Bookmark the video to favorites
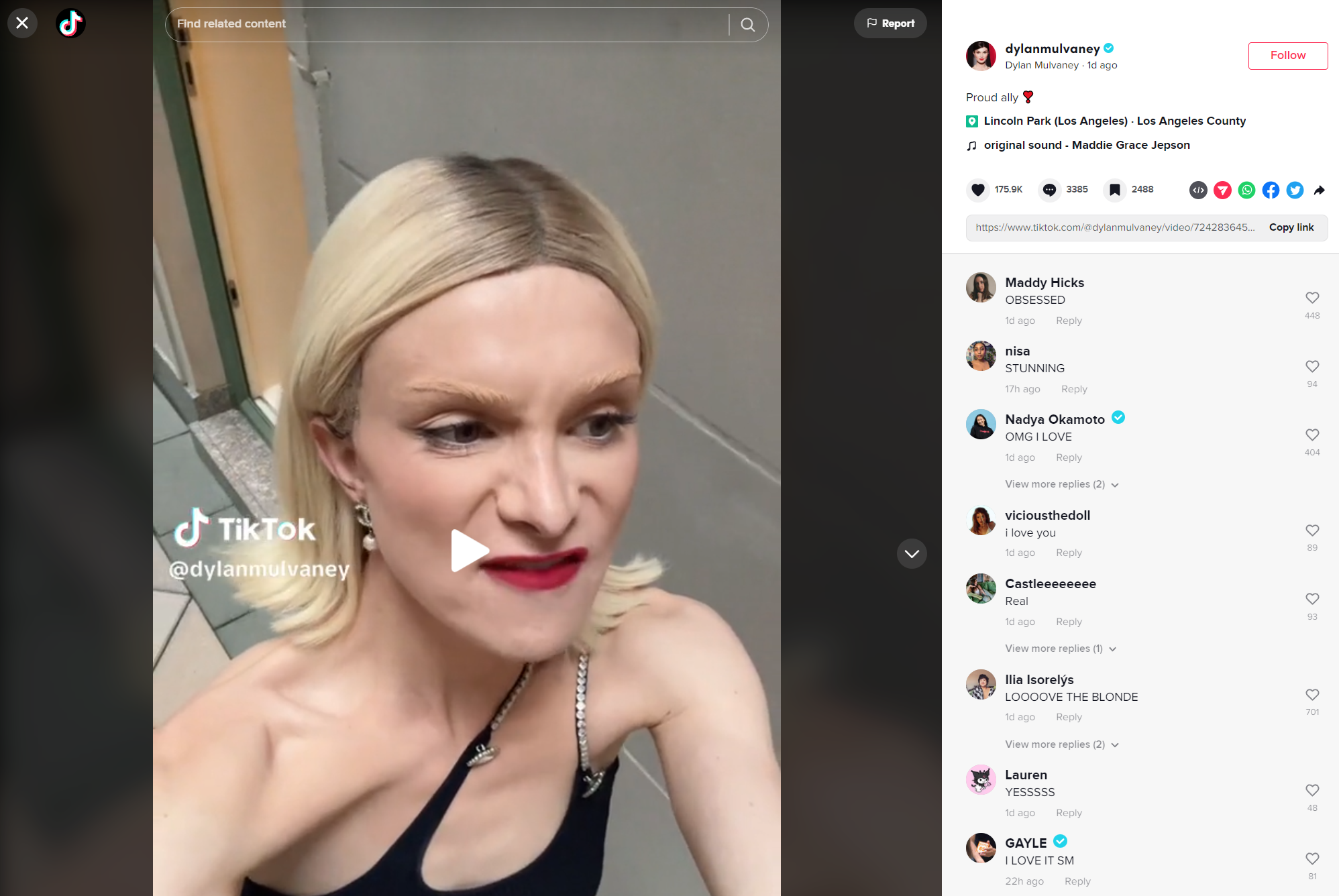This screenshot has width=1339, height=896. [1115, 190]
